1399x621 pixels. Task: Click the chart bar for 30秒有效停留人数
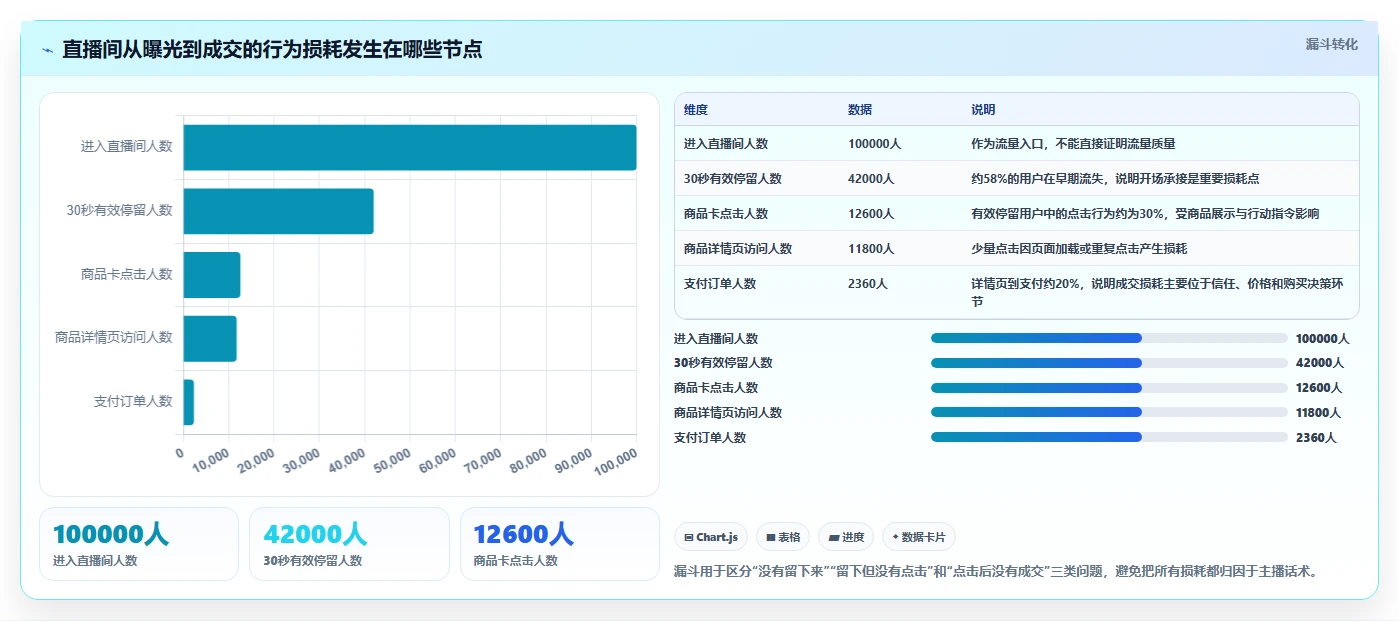(x=278, y=211)
